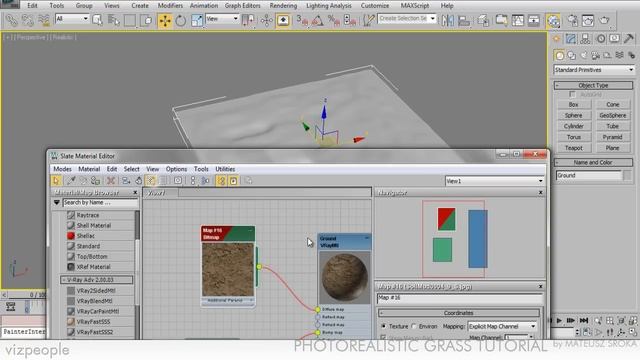This screenshot has height=360, width=640.
Task: Switch to the Display command panel tab
Action: (614, 39)
